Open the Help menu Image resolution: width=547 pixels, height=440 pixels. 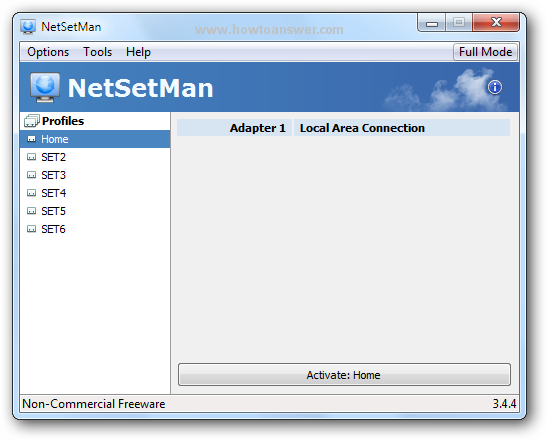138,52
